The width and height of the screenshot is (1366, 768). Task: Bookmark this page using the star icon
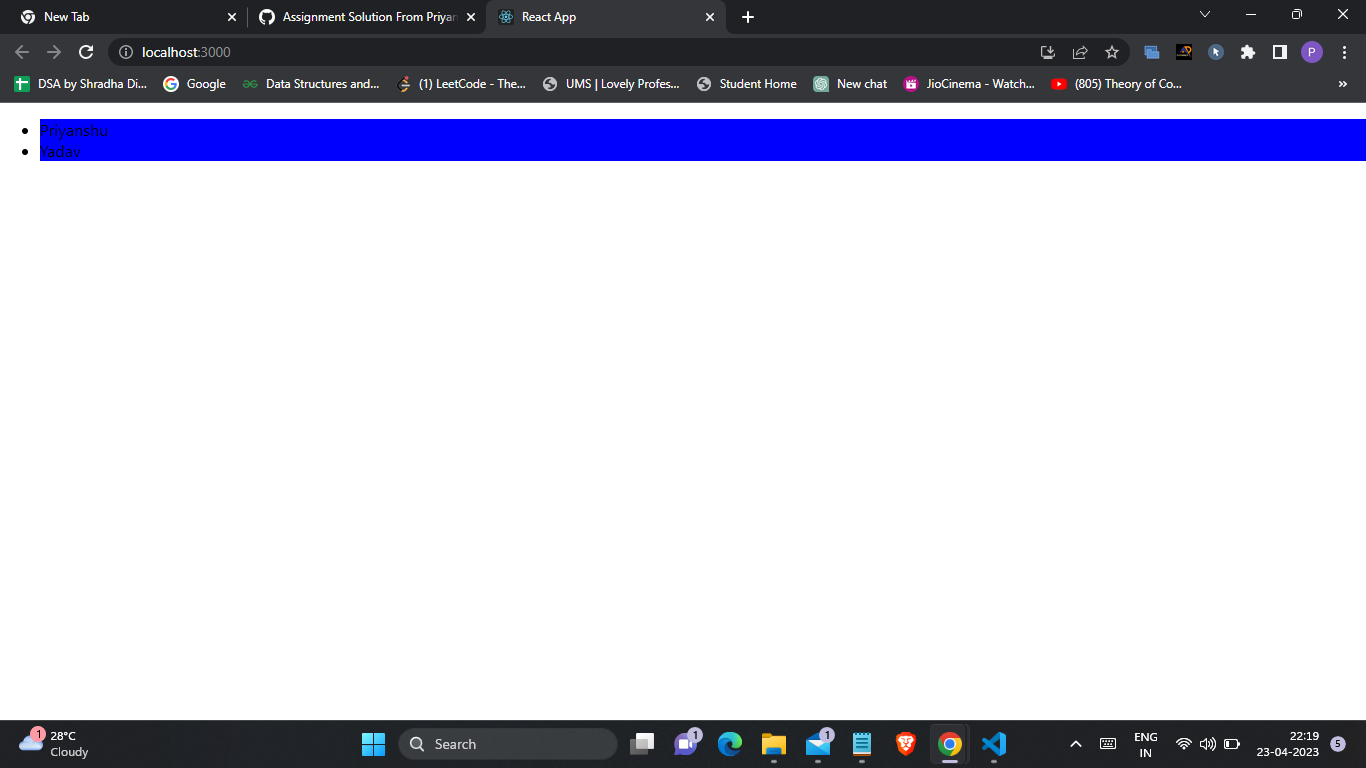(x=1112, y=52)
